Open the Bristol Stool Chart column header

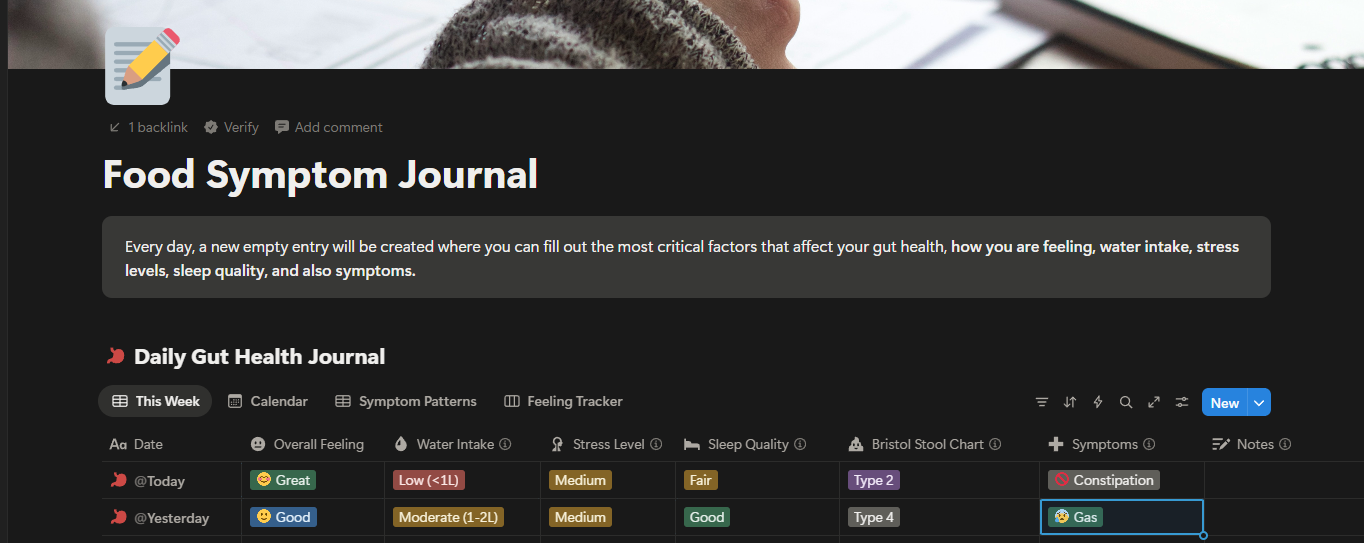coord(940,444)
